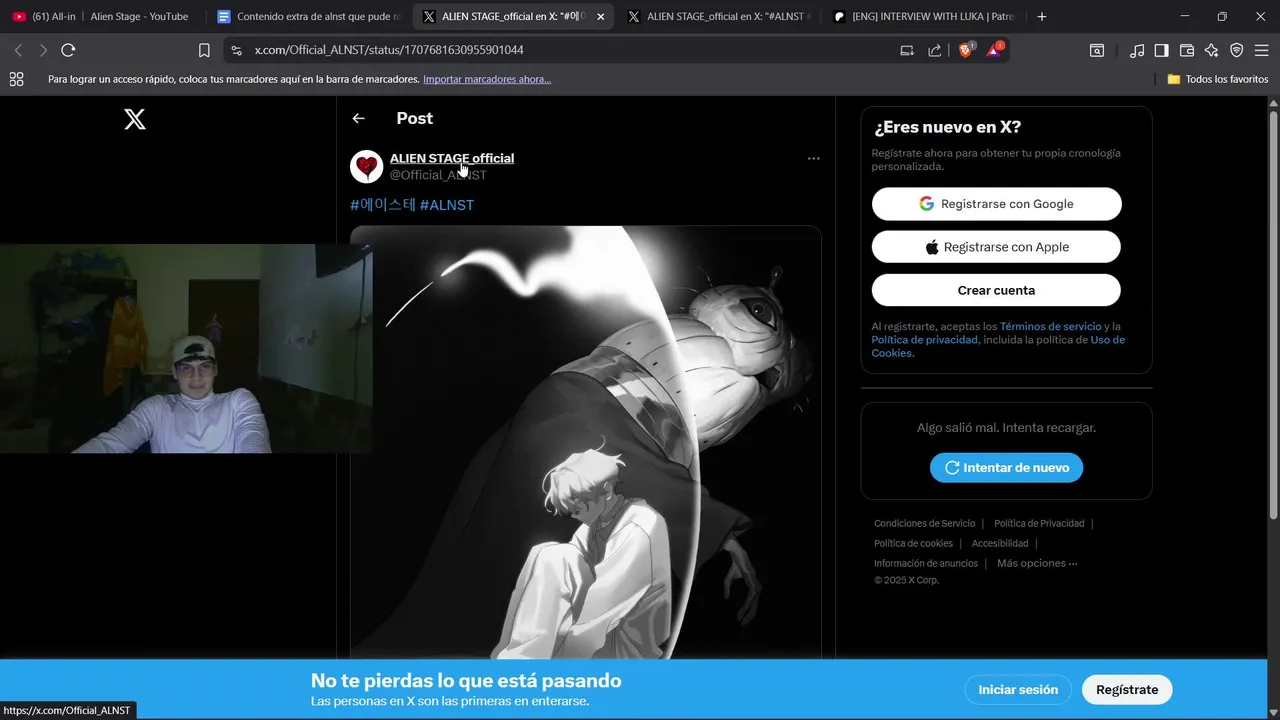Go back with the Post arrow
1280x720 pixels.
(x=359, y=118)
